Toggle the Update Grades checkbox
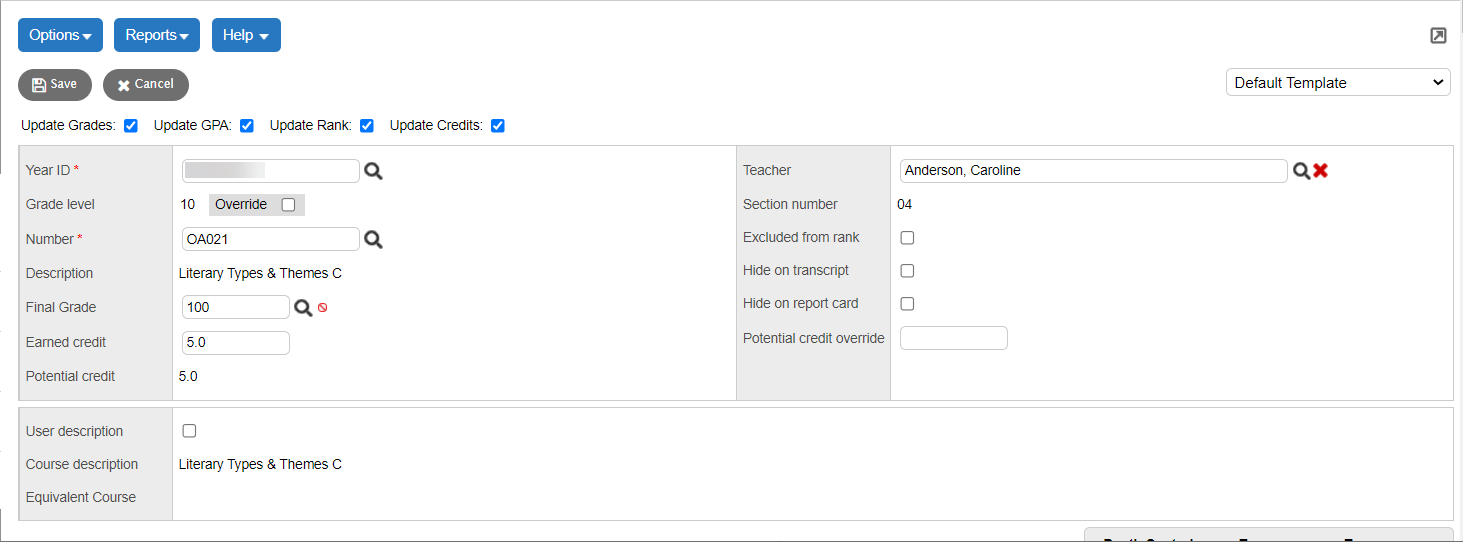The image size is (1463, 542). coord(131,126)
